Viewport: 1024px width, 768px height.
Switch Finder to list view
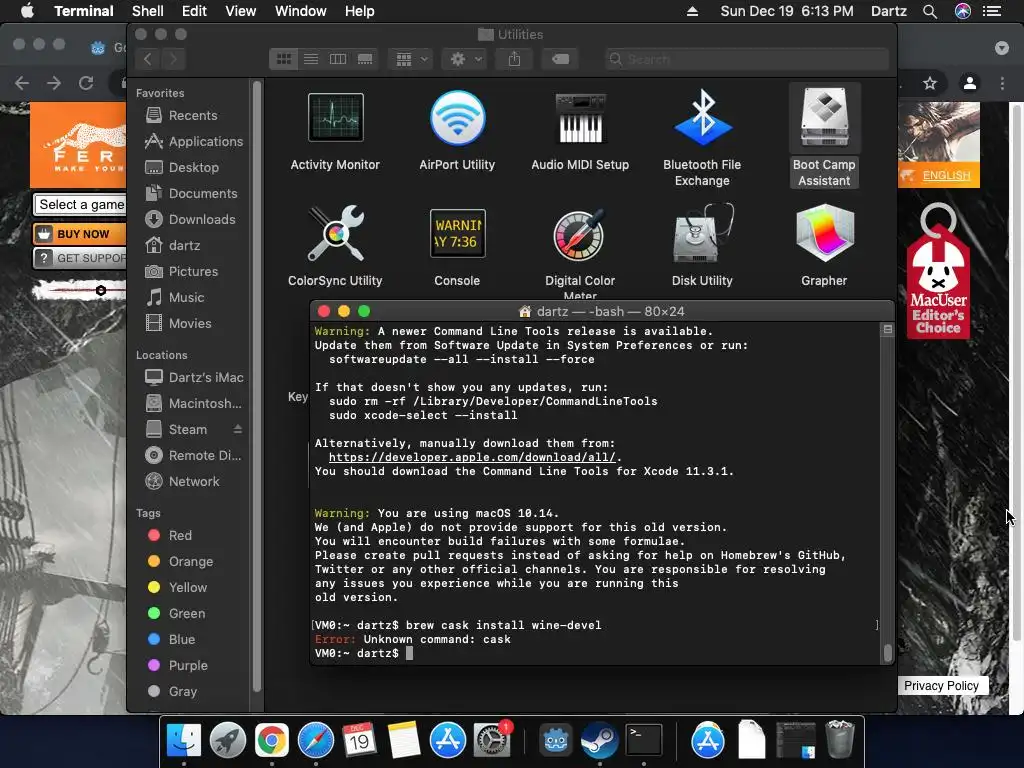click(x=311, y=59)
